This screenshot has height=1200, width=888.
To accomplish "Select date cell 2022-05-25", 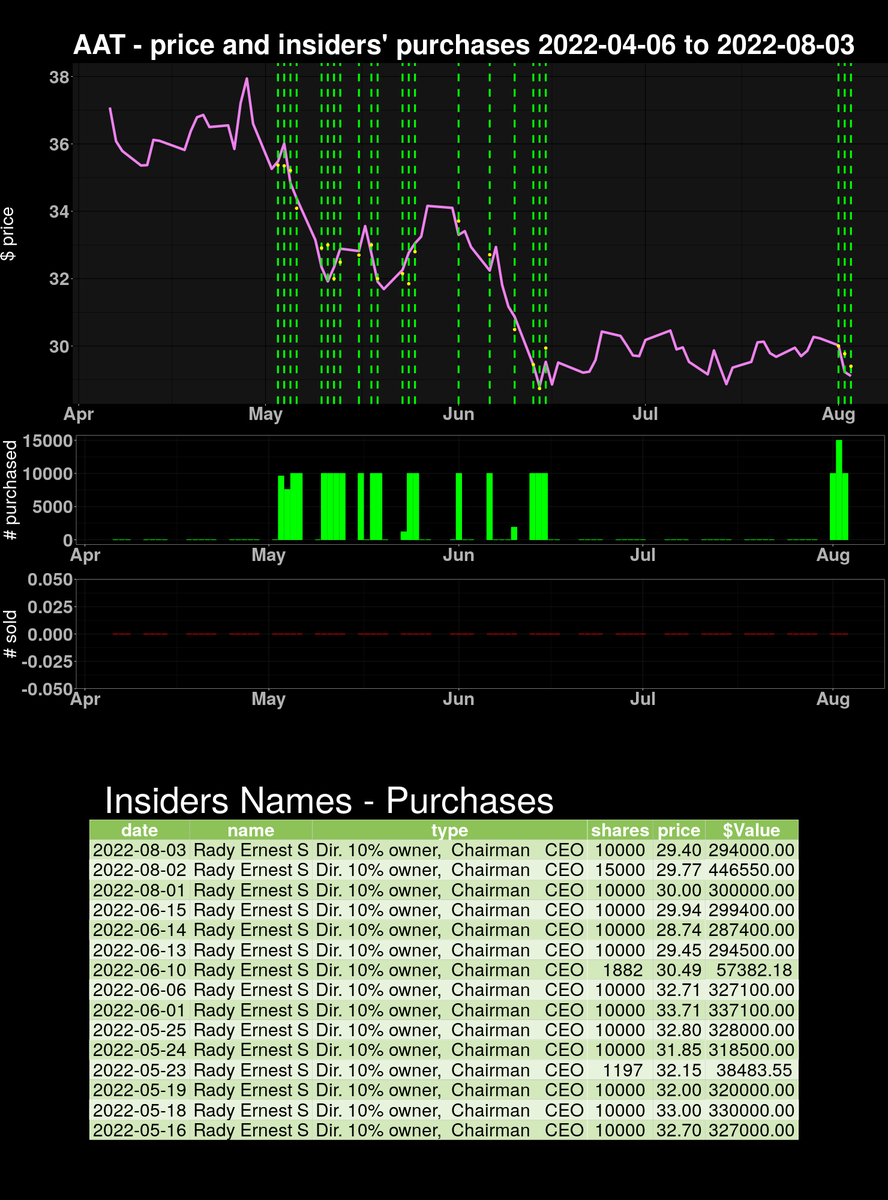I will [139, 1030].
